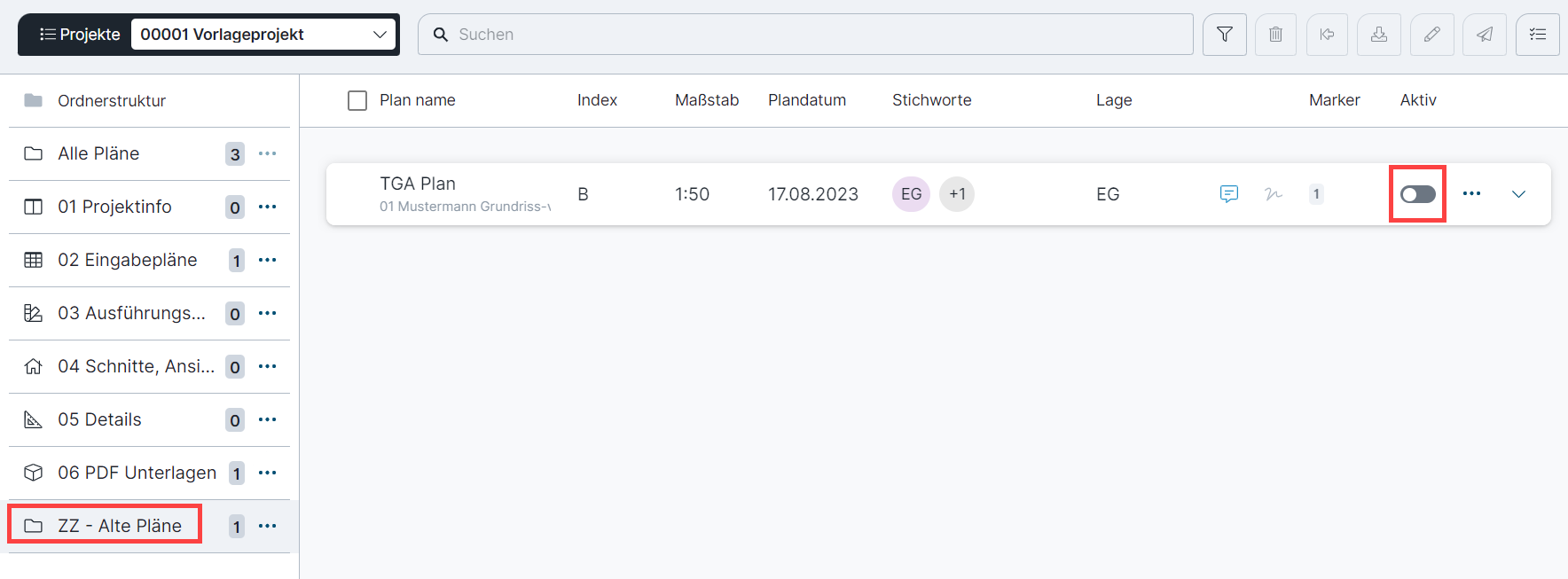Open three-dot menu for 06 PDF Unterlagen

(x=268, y=473)
